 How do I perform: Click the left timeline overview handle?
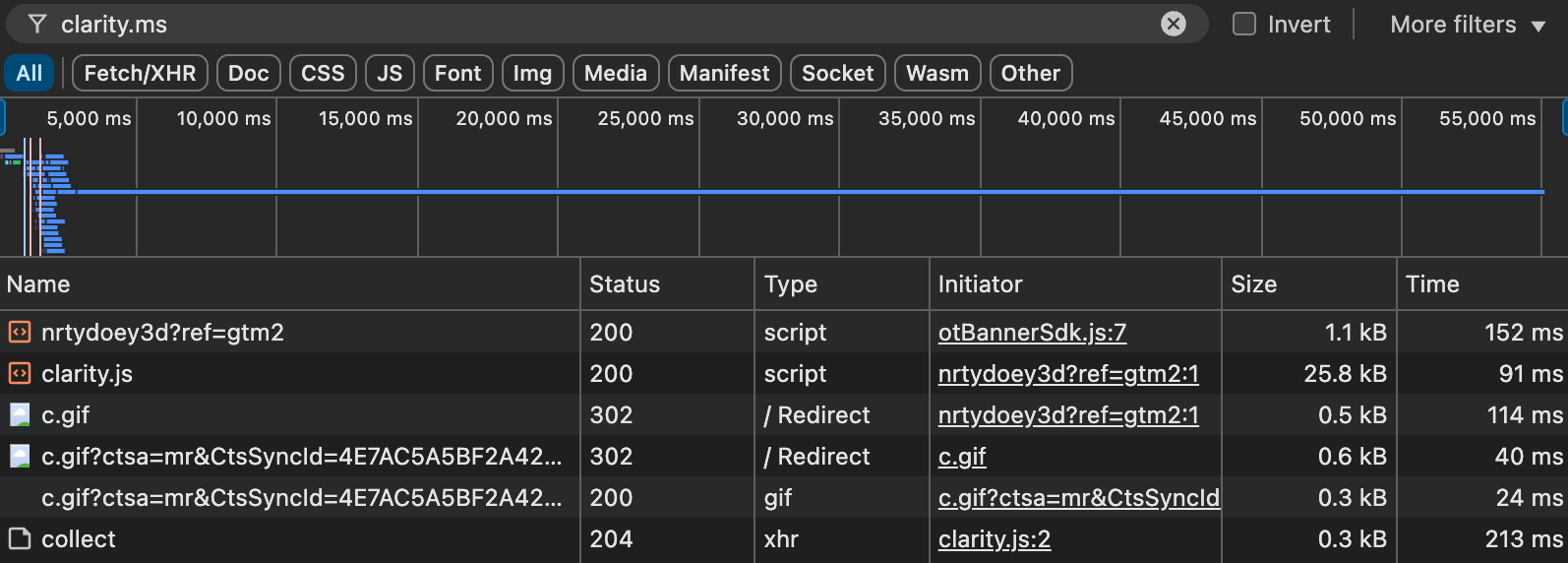3,118
